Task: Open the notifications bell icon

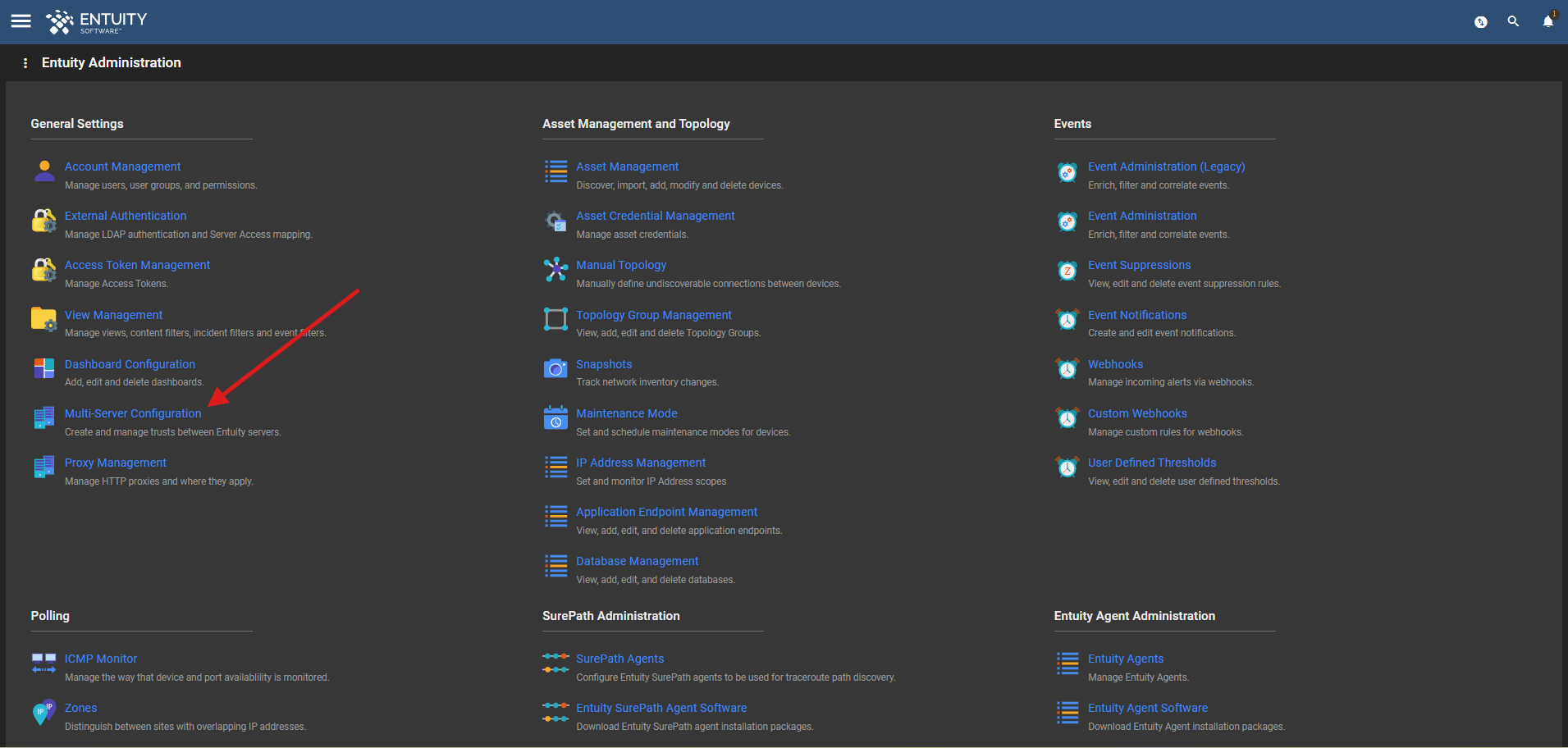Action: point(1548,21)
